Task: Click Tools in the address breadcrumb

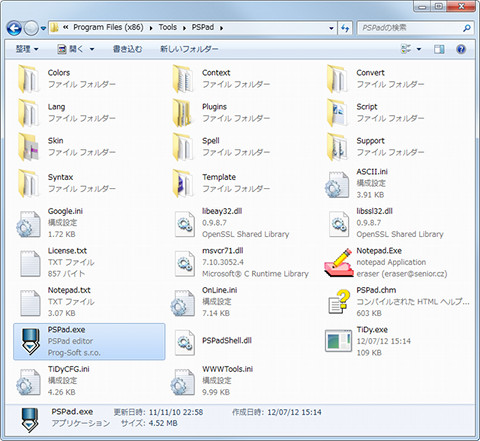Action: point(168,27)
